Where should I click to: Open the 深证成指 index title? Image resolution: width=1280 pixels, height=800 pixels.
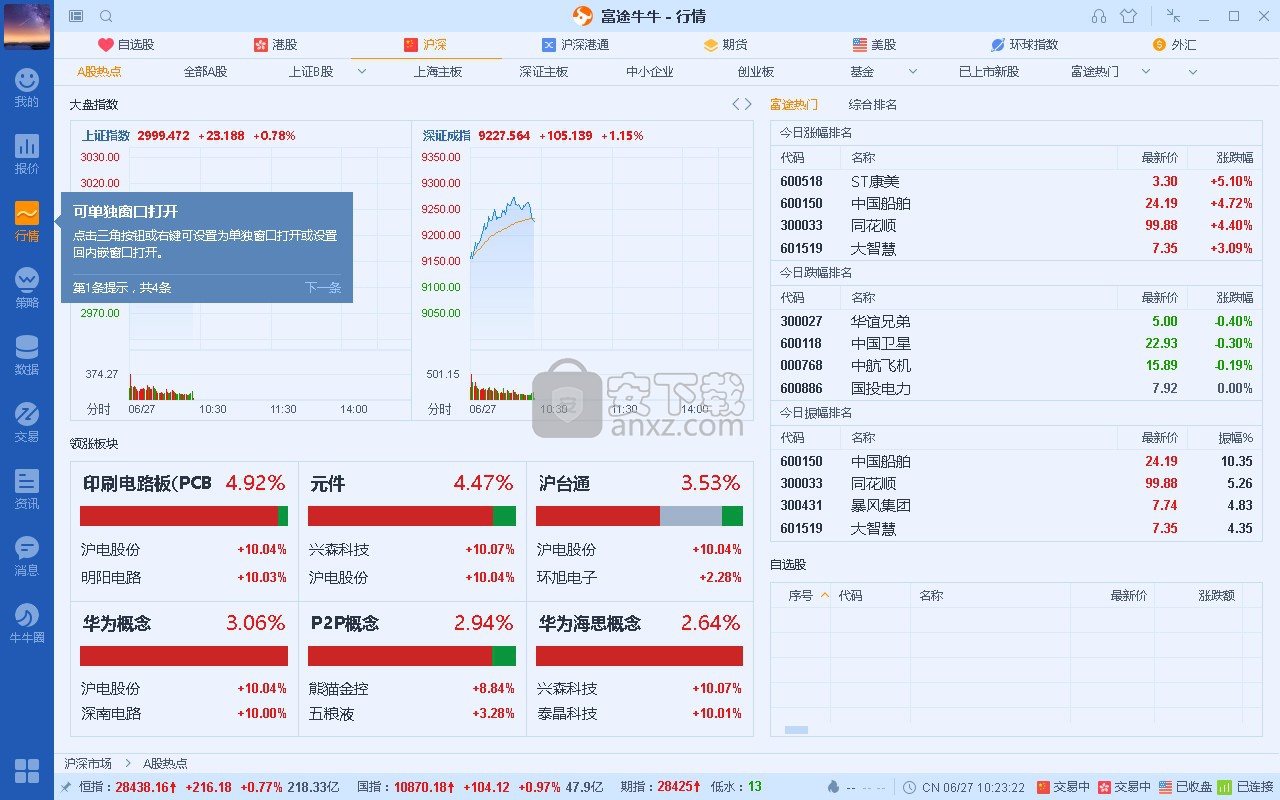coord(446,135)
